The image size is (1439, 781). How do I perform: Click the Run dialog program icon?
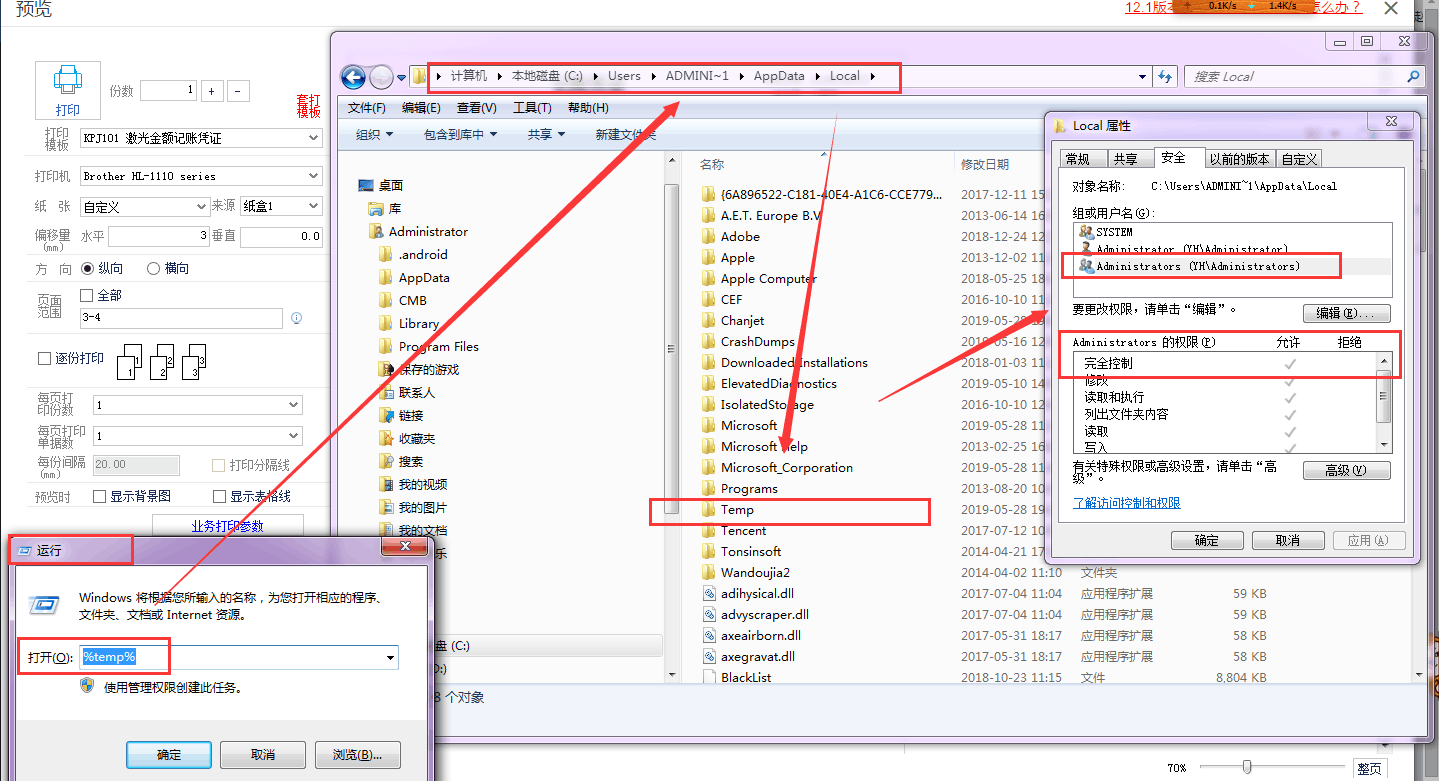click(43, 606)
